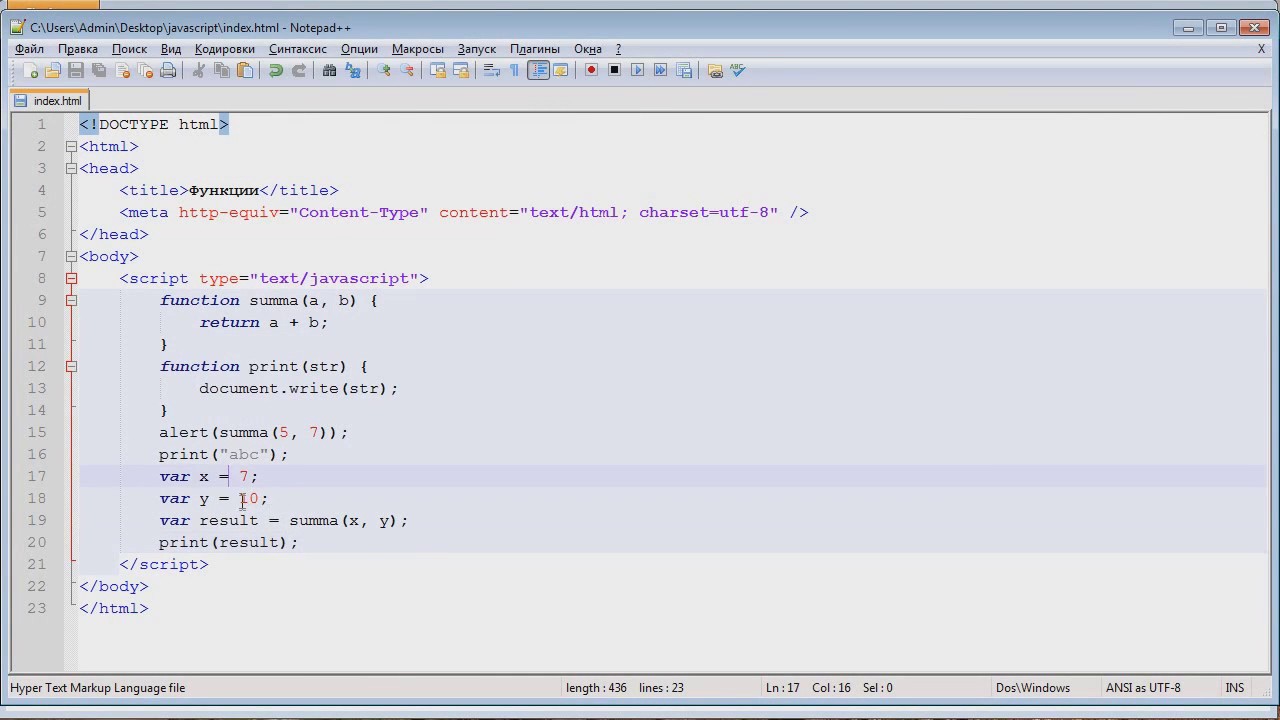Click the synchronize vertical scrolling icon
Screen dimensions: 1280x720
pyautogui.click(x=438, y=70)
